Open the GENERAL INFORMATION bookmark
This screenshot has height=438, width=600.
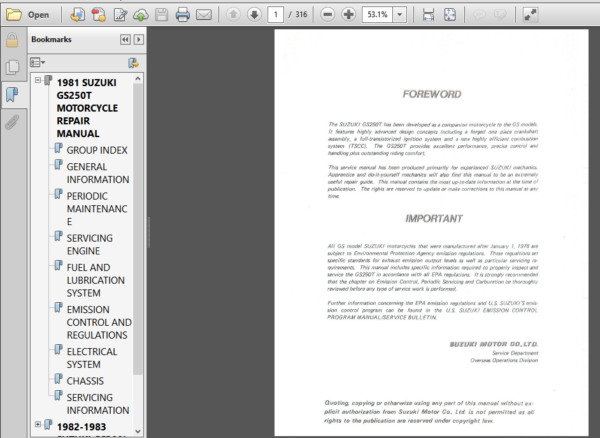click(98, 173)
